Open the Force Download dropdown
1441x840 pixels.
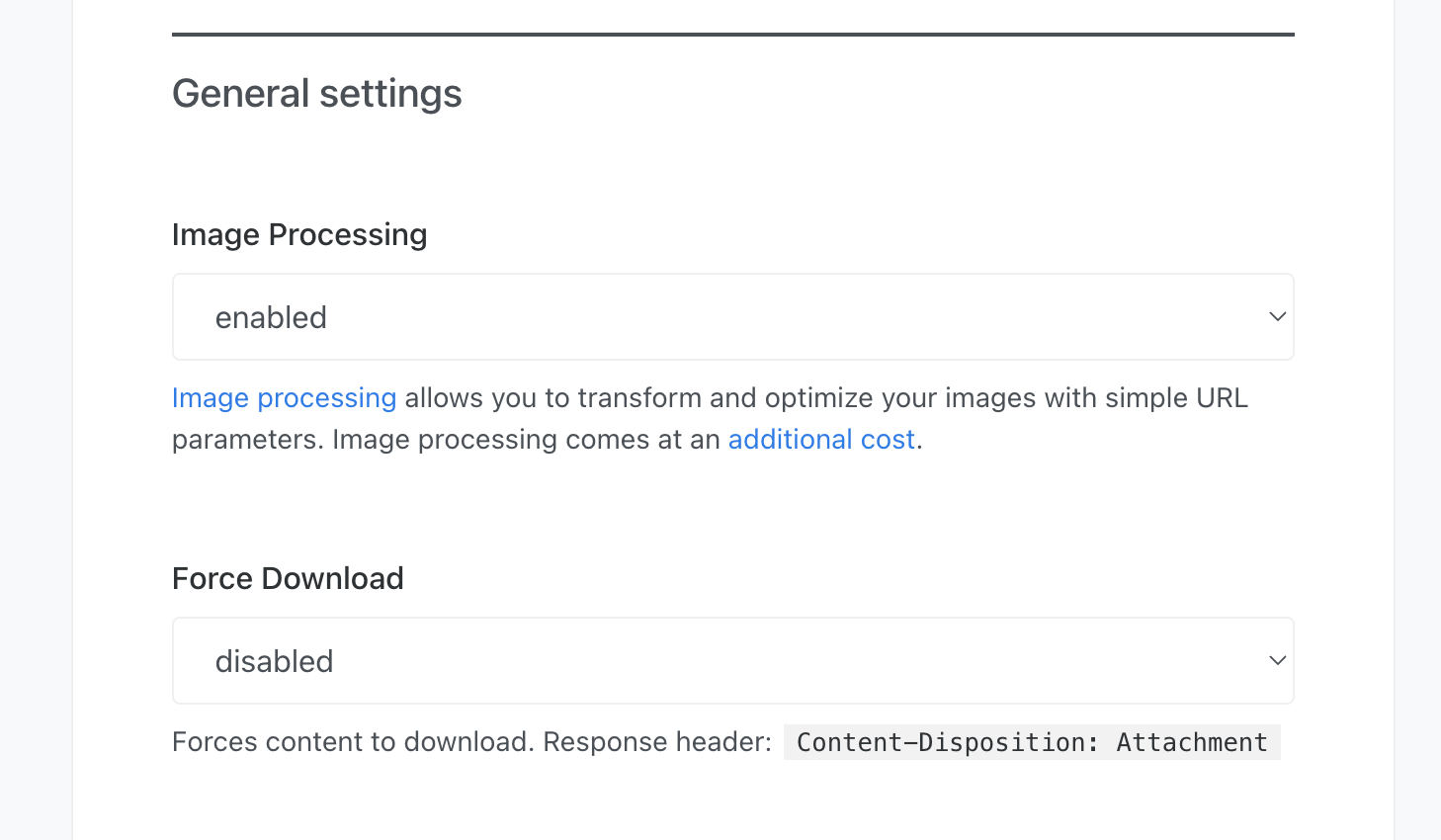(x=731, y=661)
